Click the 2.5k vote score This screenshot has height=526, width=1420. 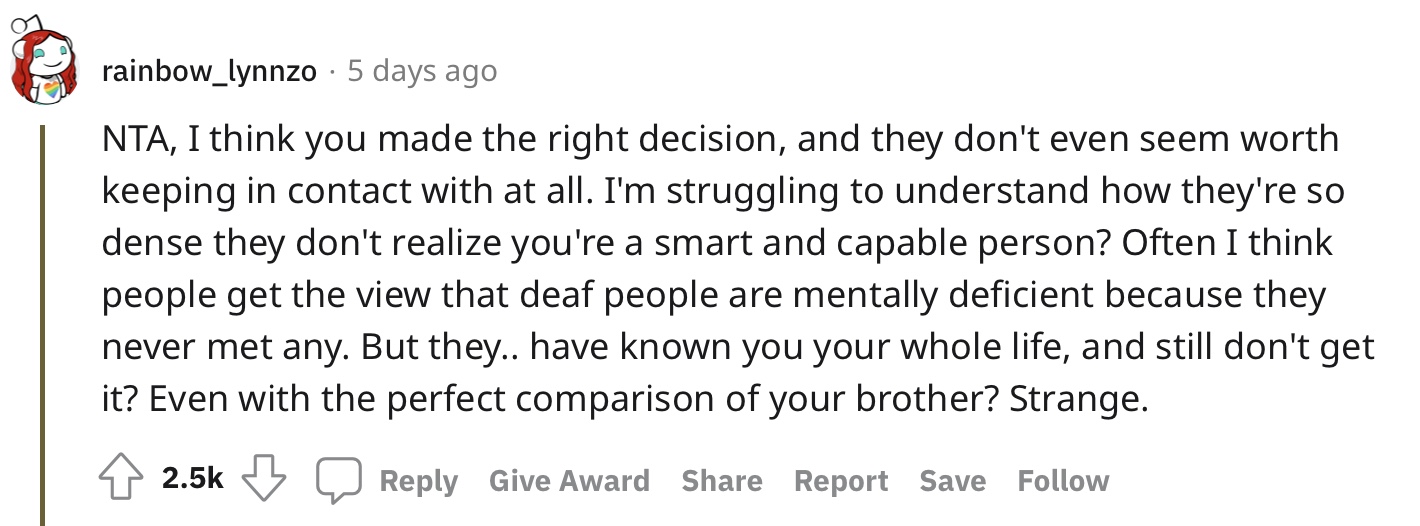coord(192,481)
